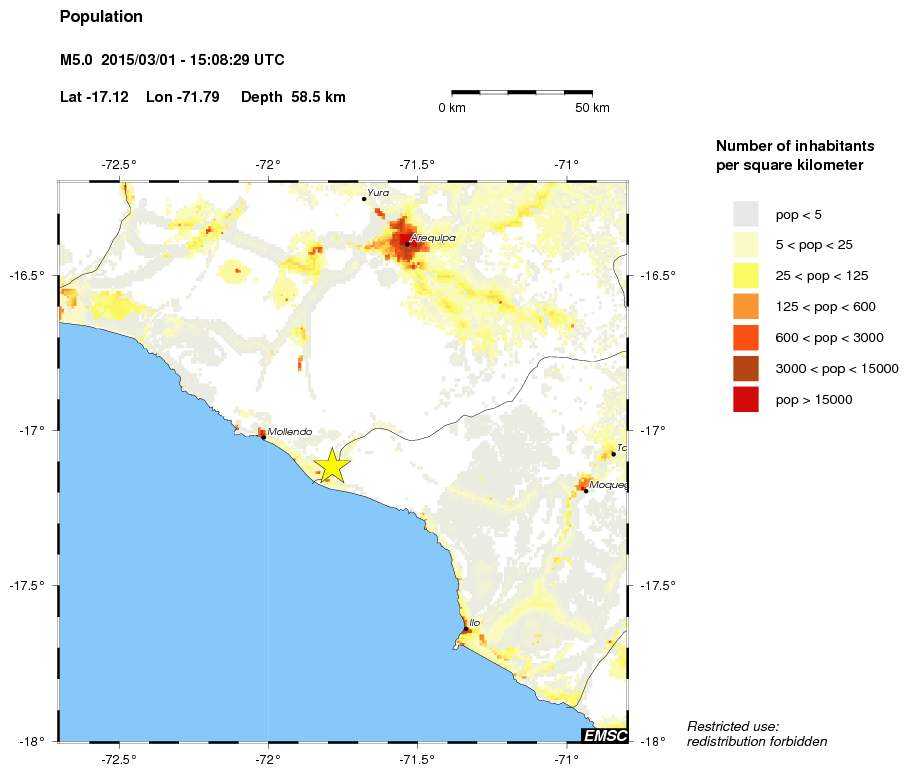Click the "-72.5°" label on the top axis
The image size is (909, 774).
119,165
